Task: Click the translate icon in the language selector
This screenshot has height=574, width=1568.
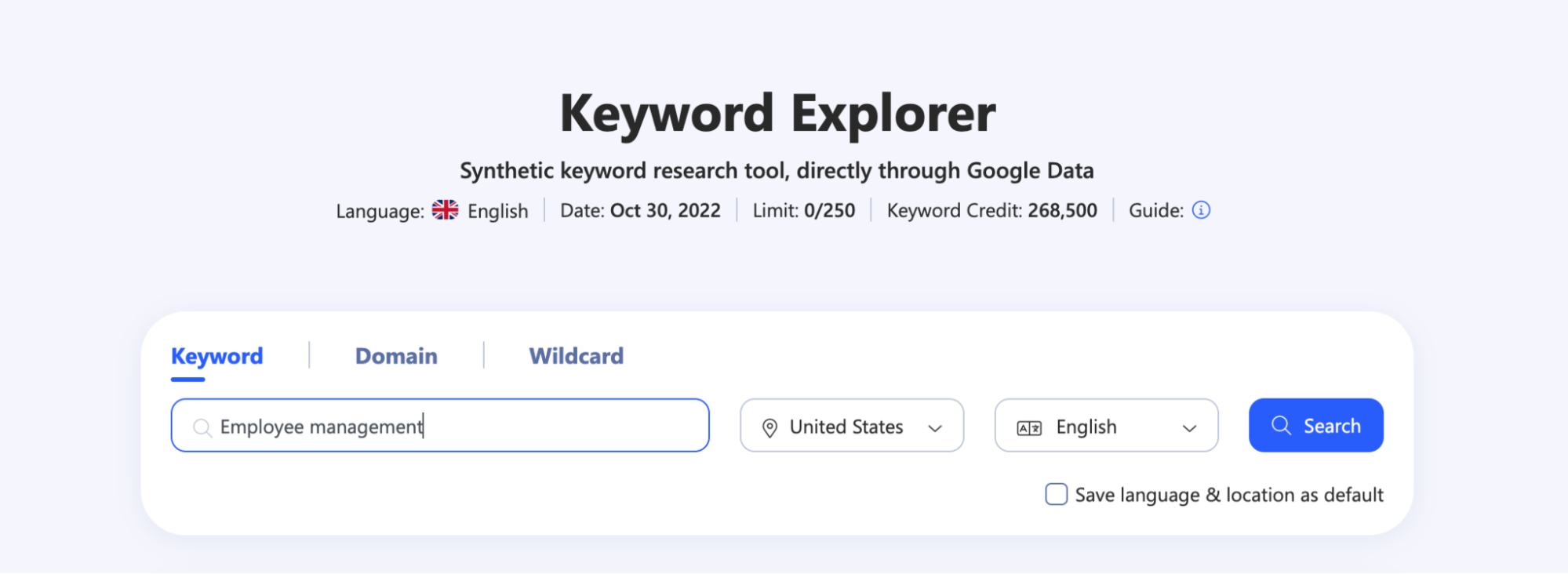Action: pos(1029,428)
